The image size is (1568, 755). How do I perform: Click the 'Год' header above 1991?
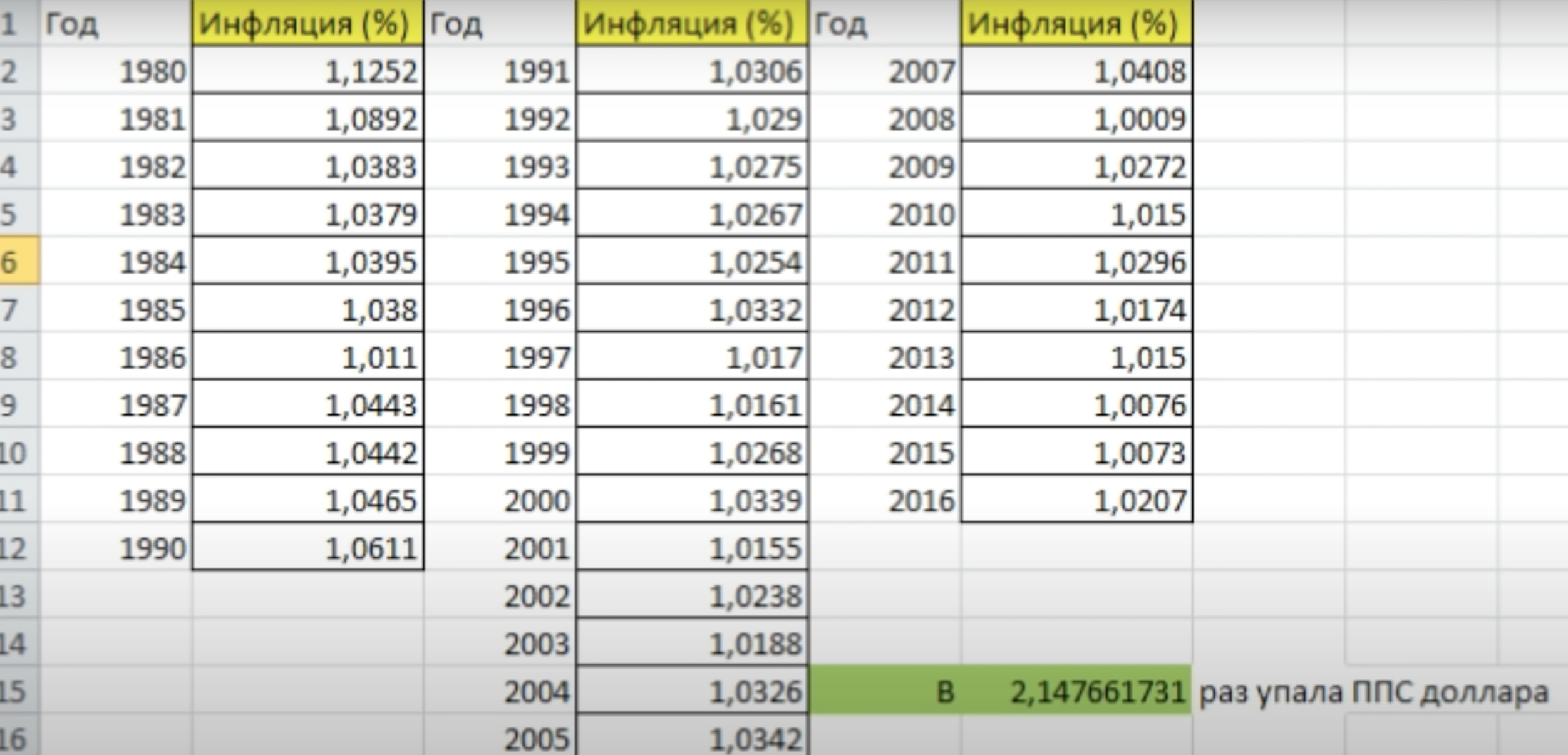[500, 23]
